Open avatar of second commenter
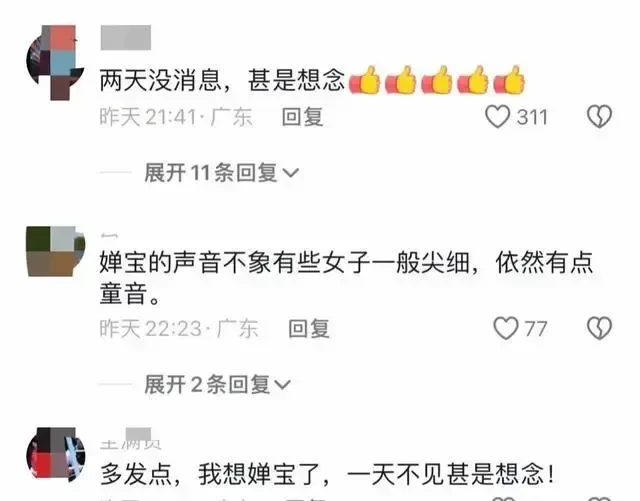Image resolution: width=640 pixels, height=501 pixels. pyautogui.click(x=56, y=251)
